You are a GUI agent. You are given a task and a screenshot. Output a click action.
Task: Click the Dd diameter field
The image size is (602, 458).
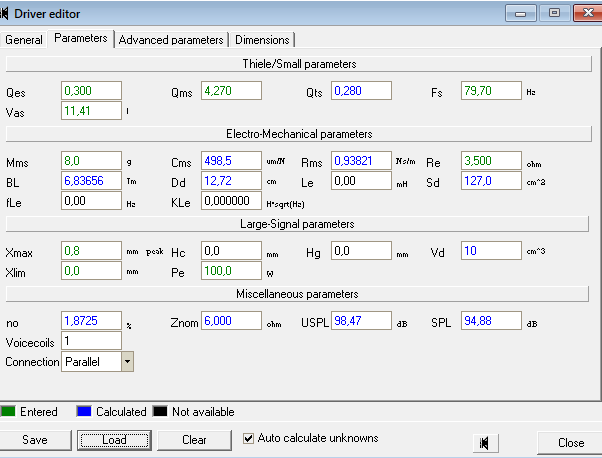[231, 180]
